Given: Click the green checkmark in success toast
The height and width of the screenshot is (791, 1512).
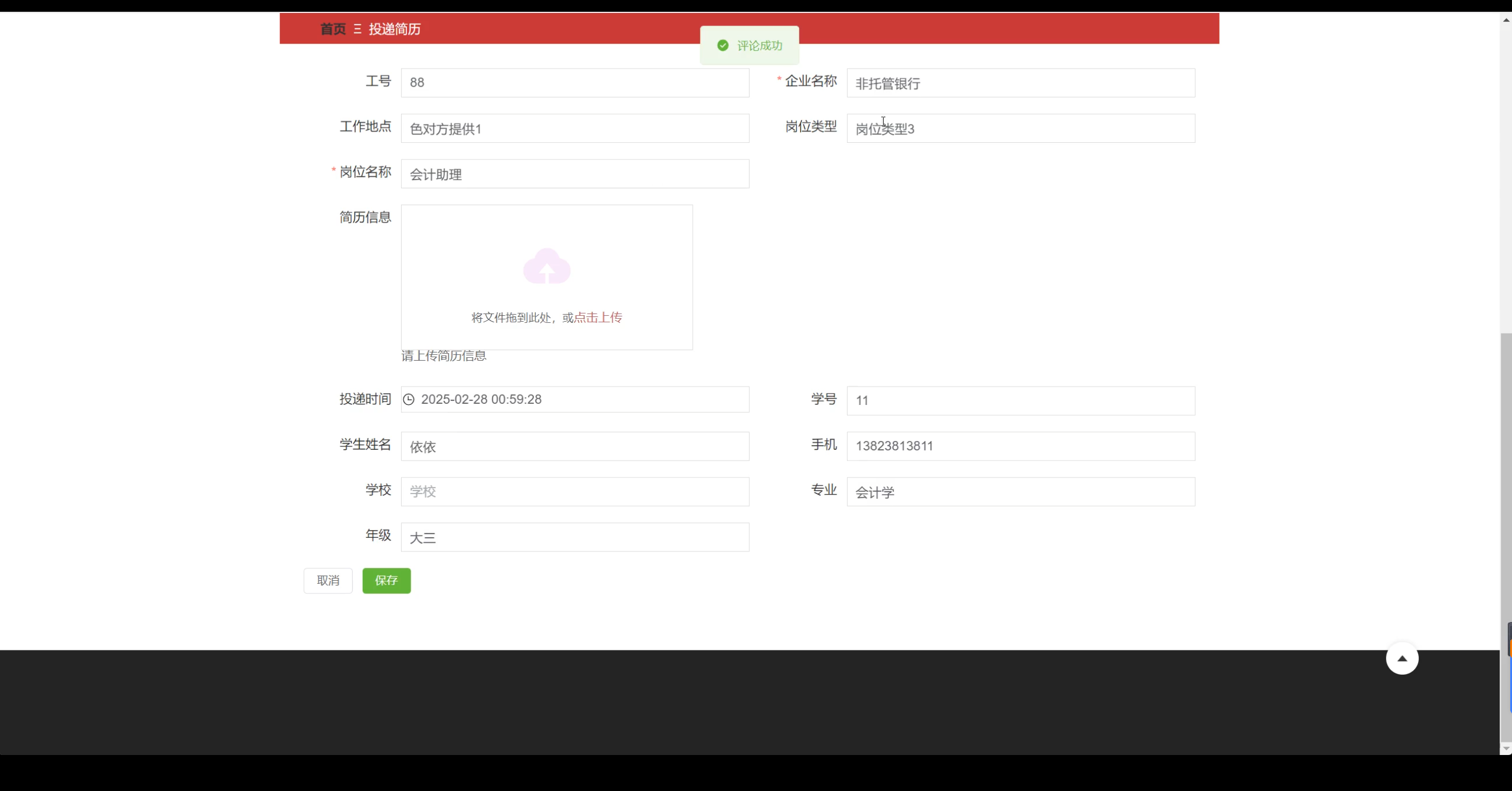Looking at the screenshot, I should click(x=722, y=45).
